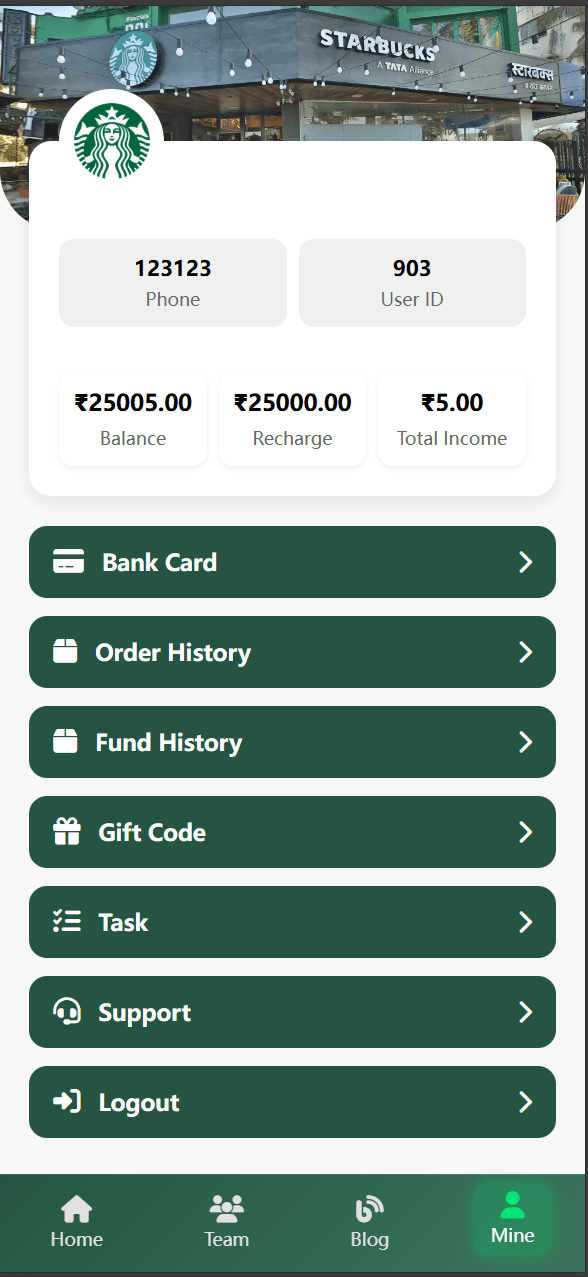The image size is (588, 1277).
Task: Click the ₹25005.00 Balance card
Action: pyautogui.click(x=133, y=419)
